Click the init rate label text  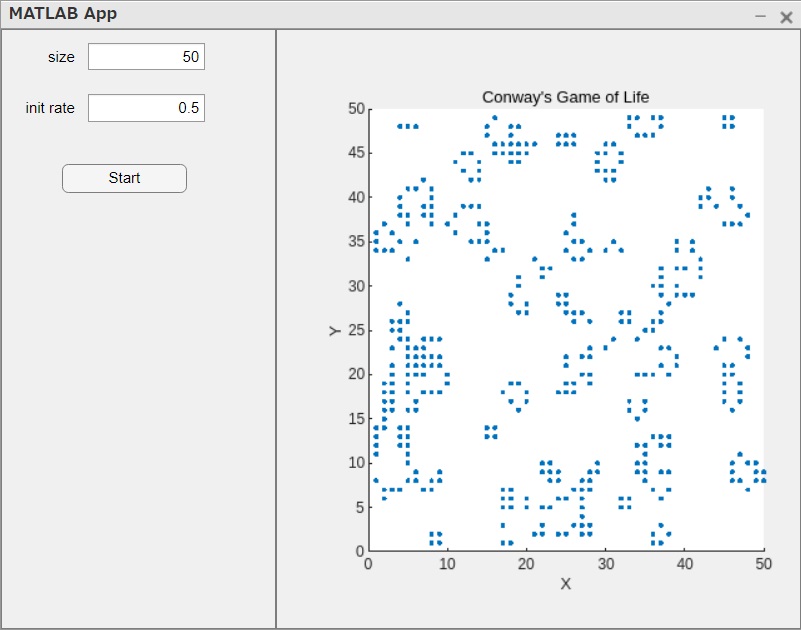tap(48, 107)
